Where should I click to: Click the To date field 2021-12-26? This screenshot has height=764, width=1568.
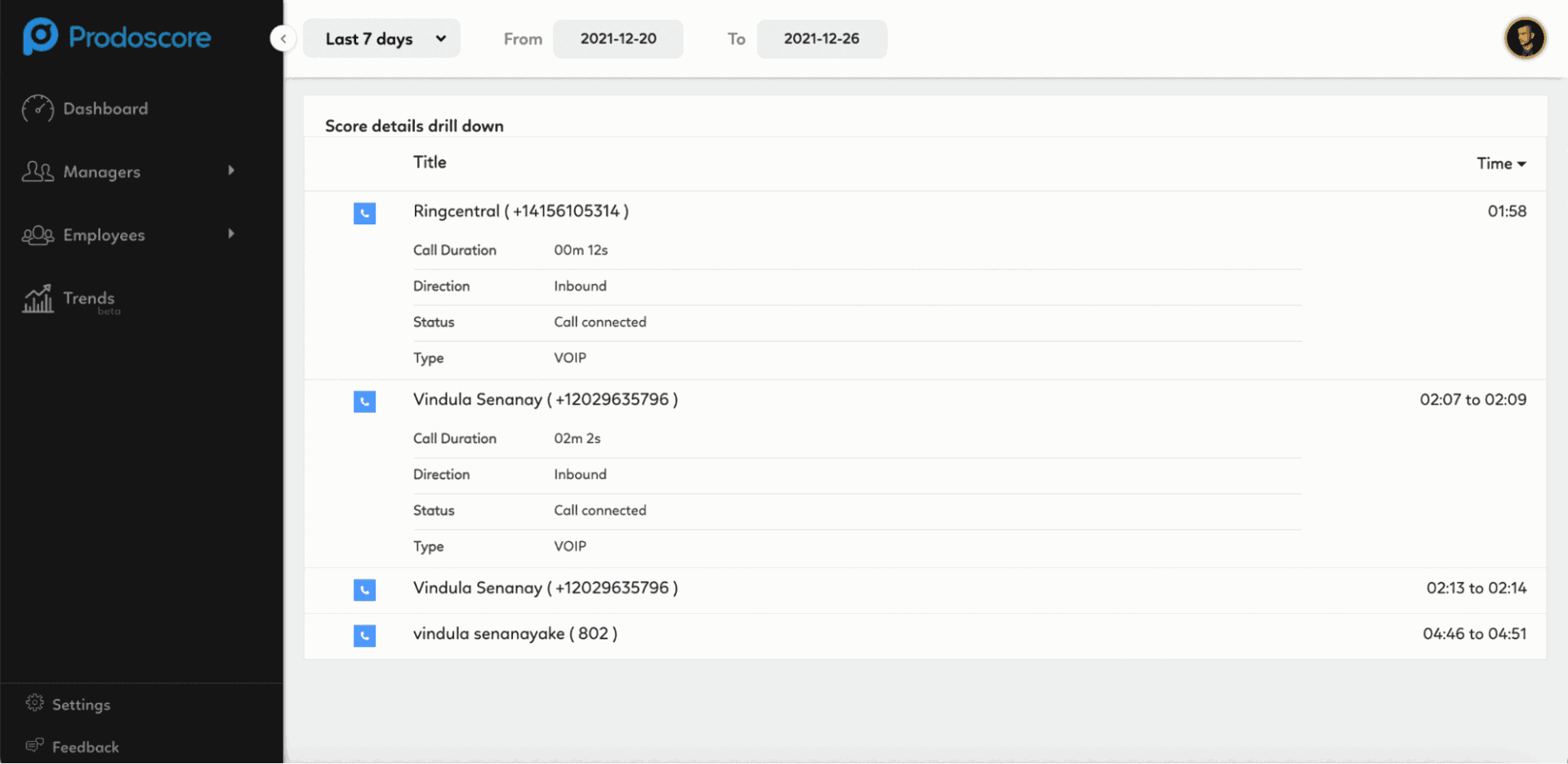click(x=822, y=39)
